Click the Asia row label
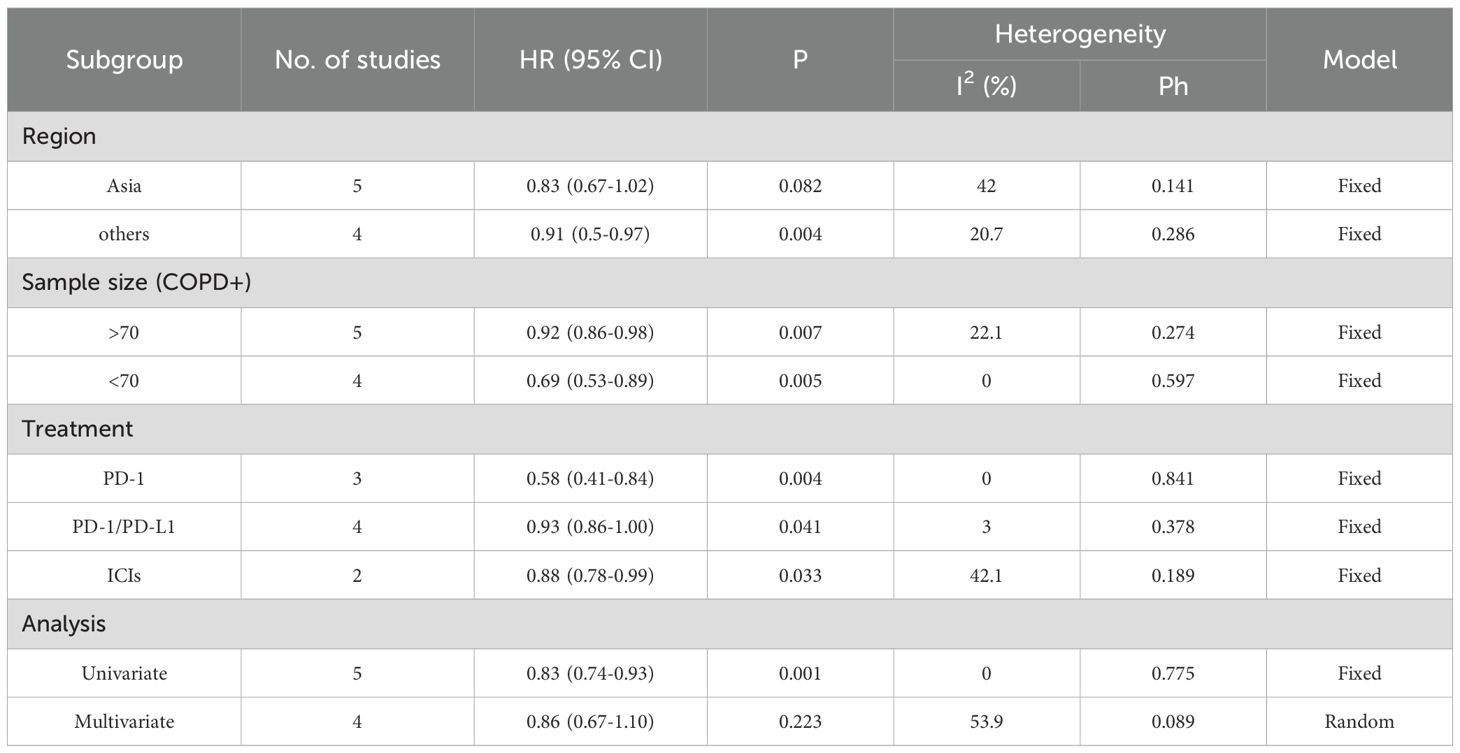1460x753 pixels. tap(124, 185)
